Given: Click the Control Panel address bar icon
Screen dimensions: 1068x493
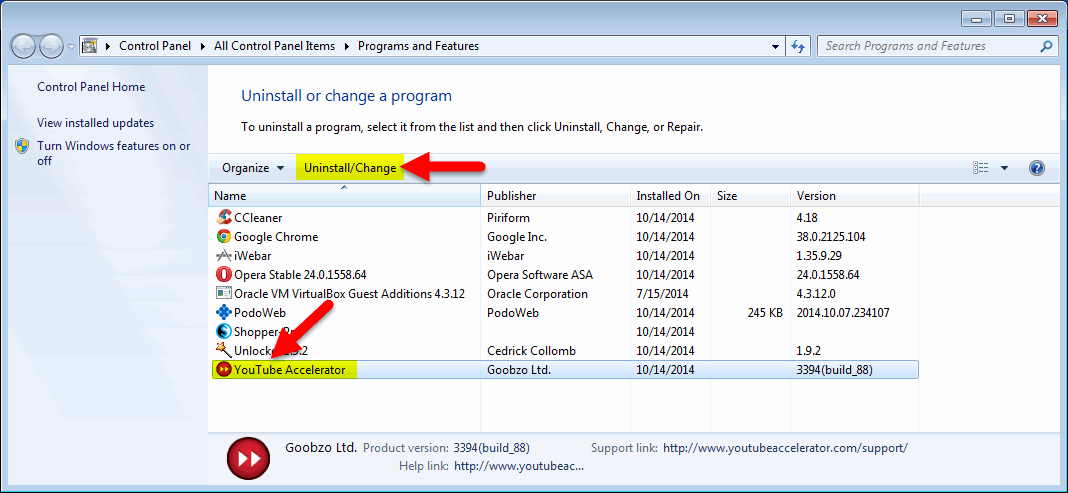Looking at the screenshot, I should pyautogui.click(x=89, y=46).
